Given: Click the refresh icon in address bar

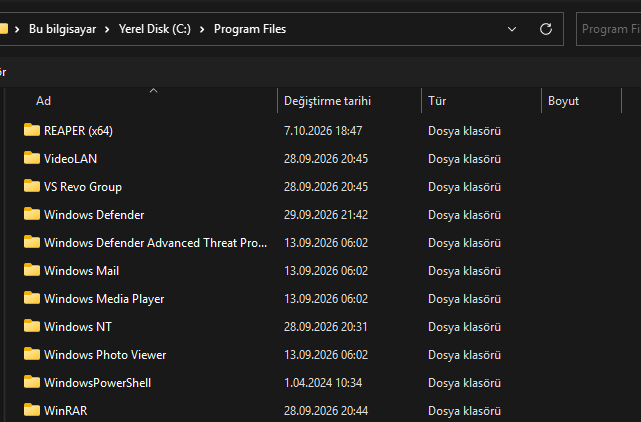Looking at the screenshot, I should pos(546,29).
